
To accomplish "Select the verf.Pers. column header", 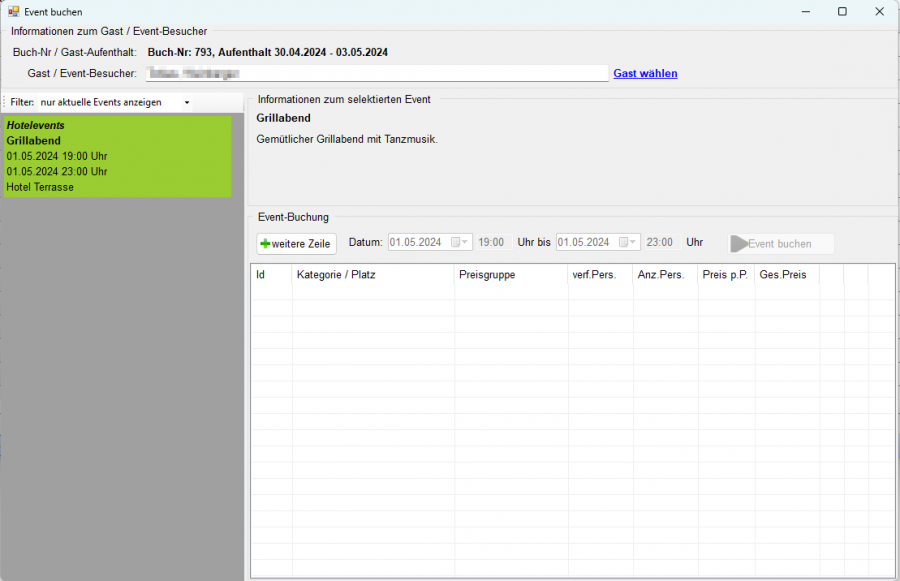I will pos(600,274).
